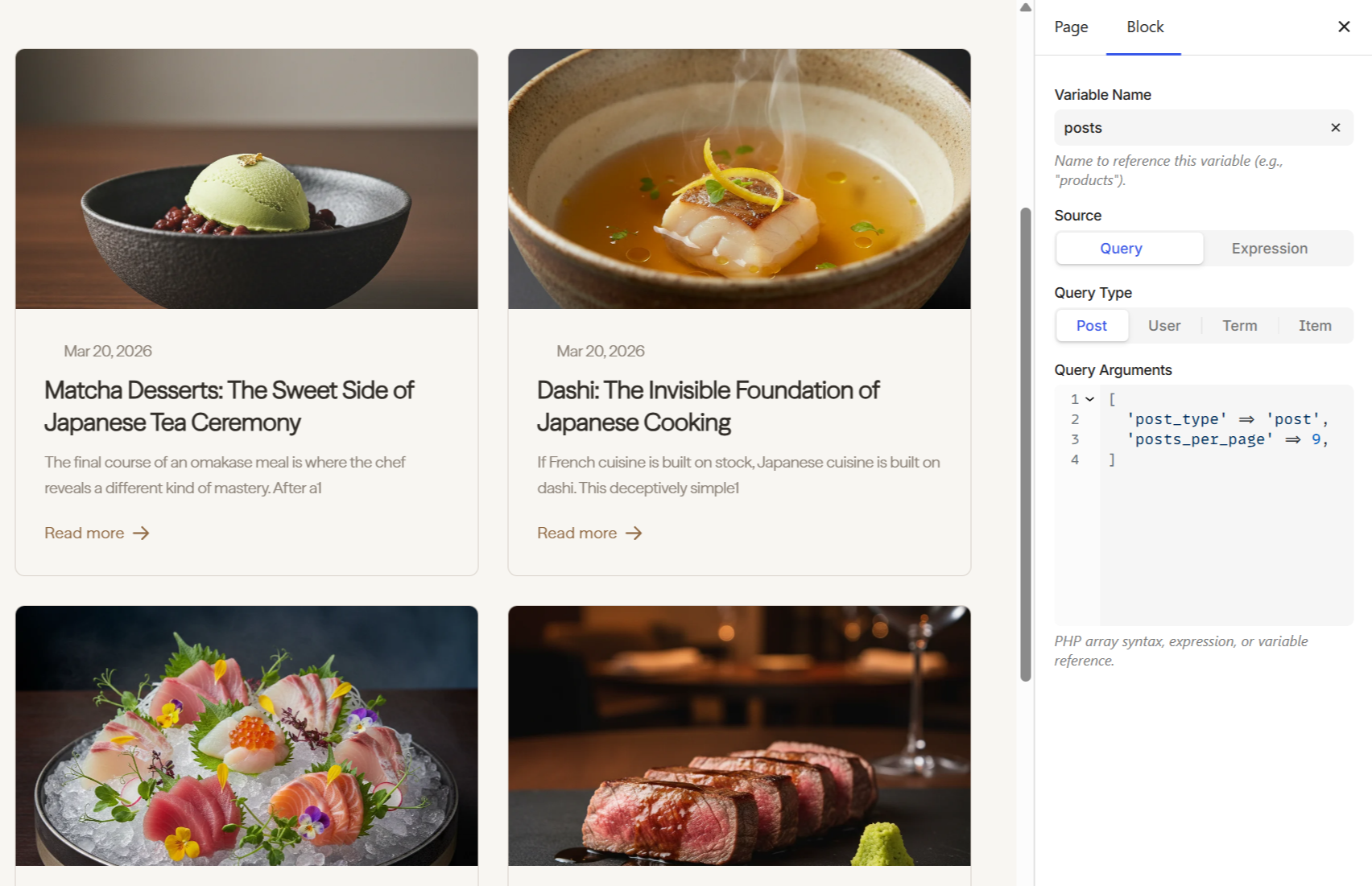
Task: Click arrow icon beside Matcha Read more
Action: pyautogui.click(x=141, y=534)
